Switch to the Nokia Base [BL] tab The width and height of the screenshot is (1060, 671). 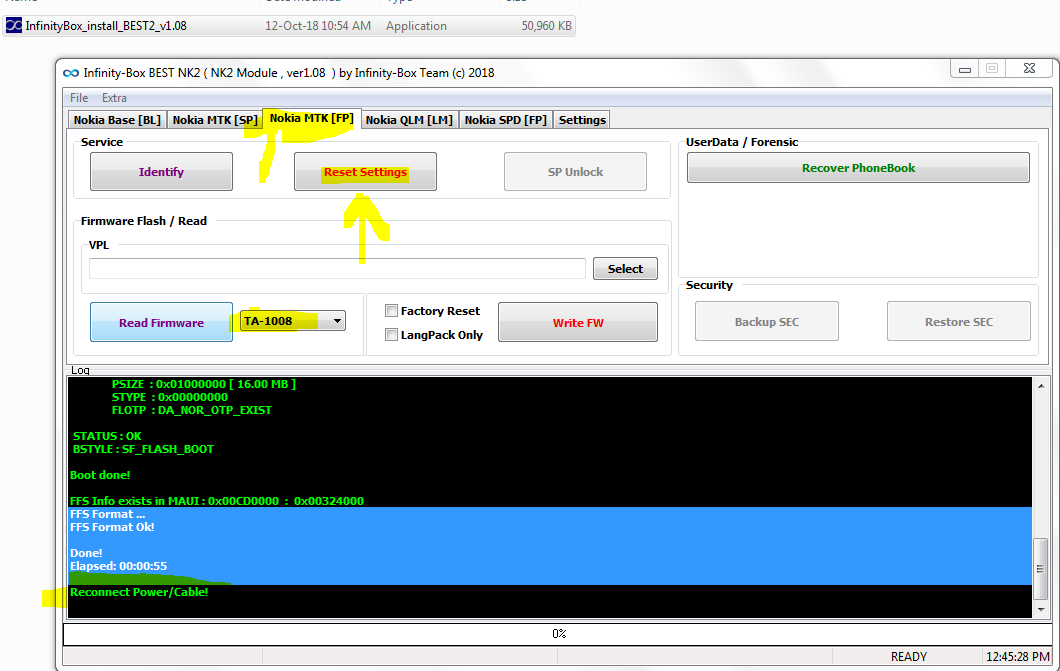point(117,120)
